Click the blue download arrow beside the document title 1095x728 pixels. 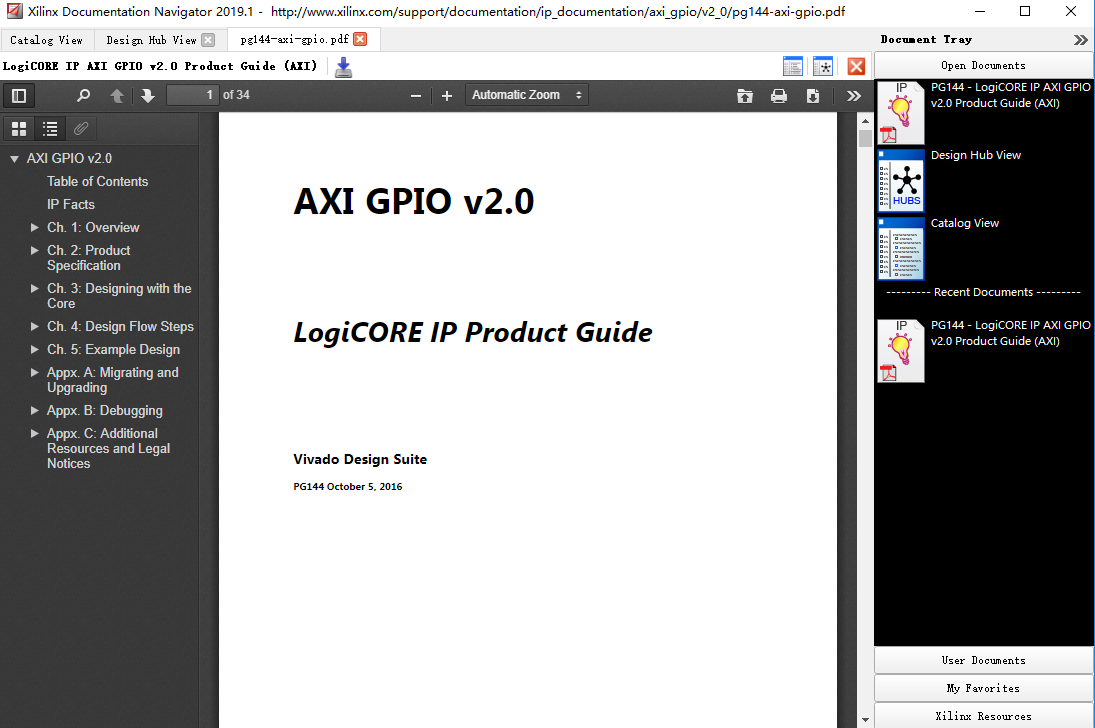344,66
